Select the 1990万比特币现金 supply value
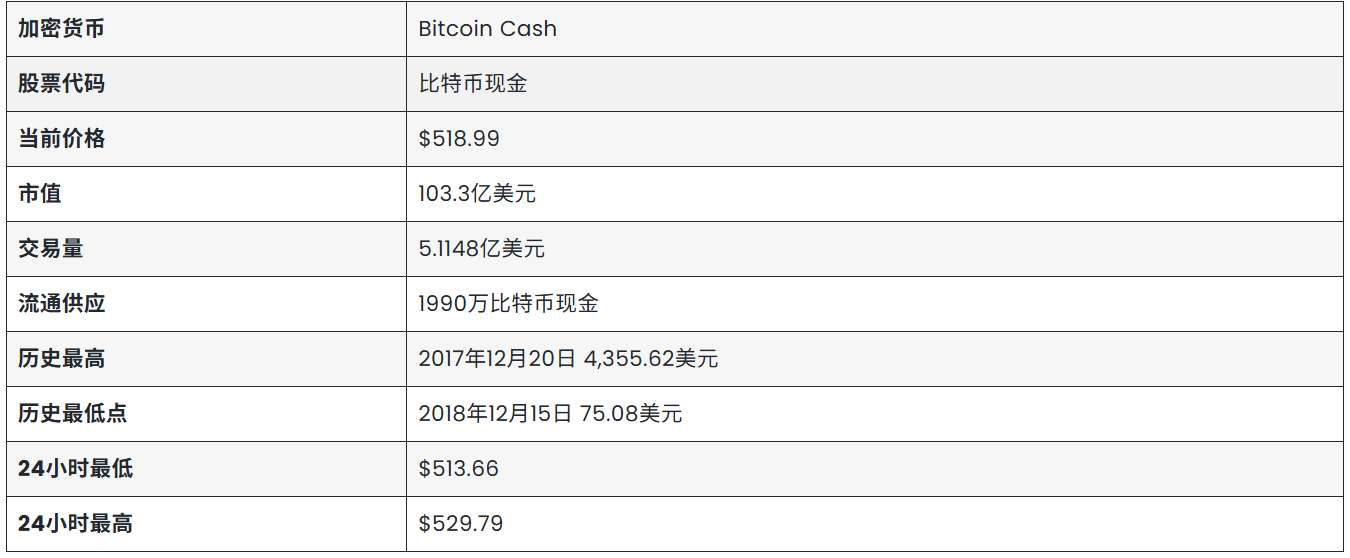 tap(508, 304)
